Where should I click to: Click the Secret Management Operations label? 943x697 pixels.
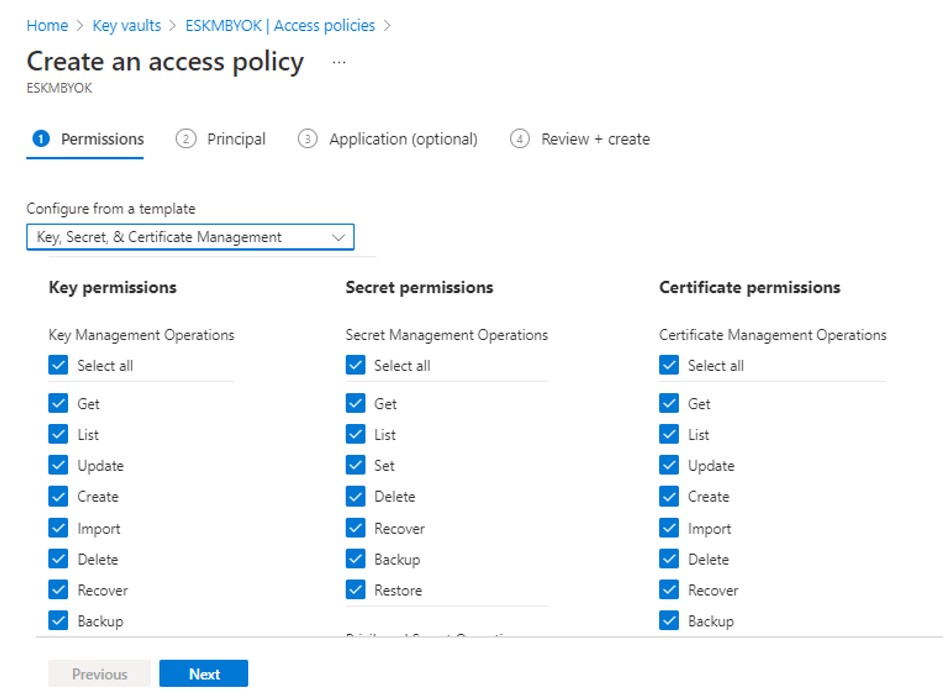447,335
